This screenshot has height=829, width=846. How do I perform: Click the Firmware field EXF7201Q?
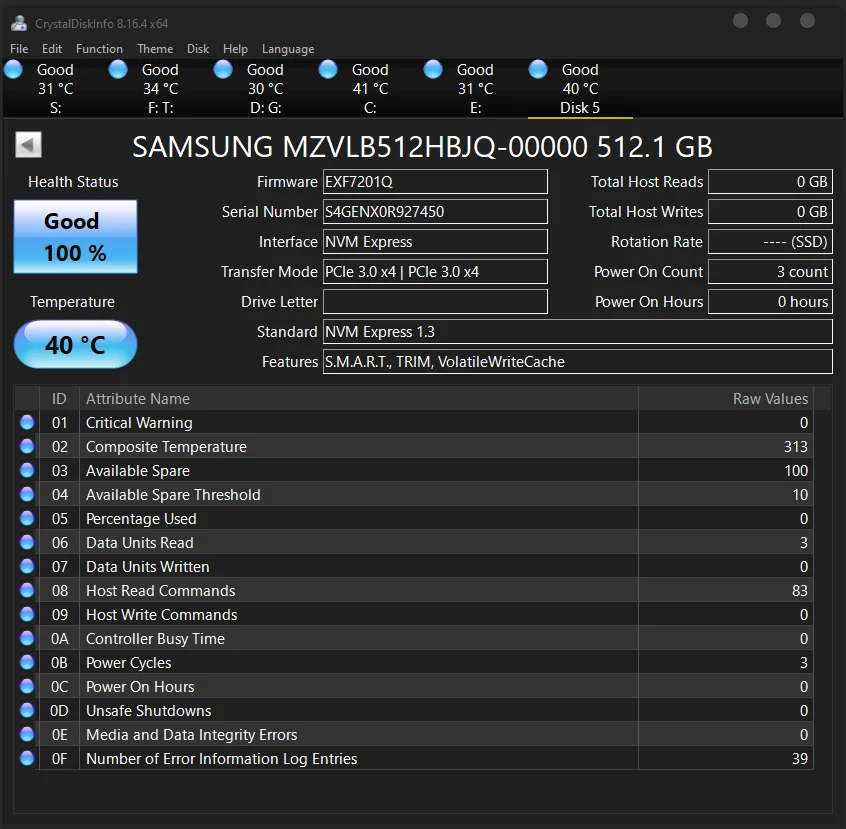pyautogui.click(x=435, y=182)
